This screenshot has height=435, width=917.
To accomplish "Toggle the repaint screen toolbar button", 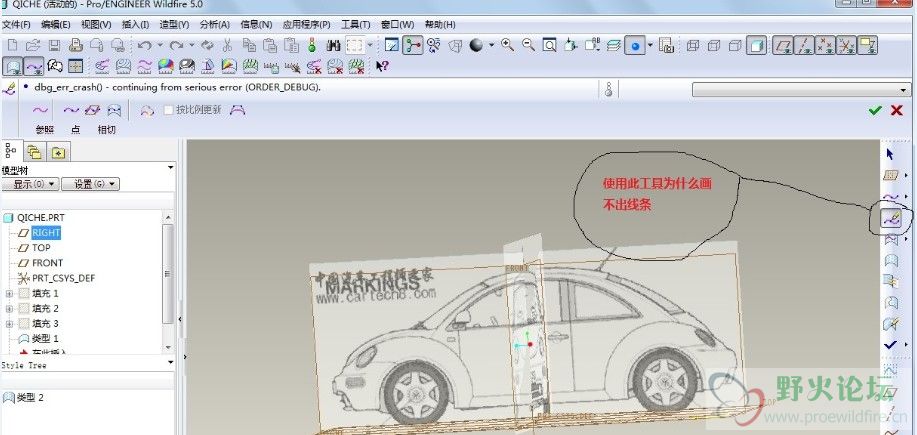I will [x=391, y=45].
